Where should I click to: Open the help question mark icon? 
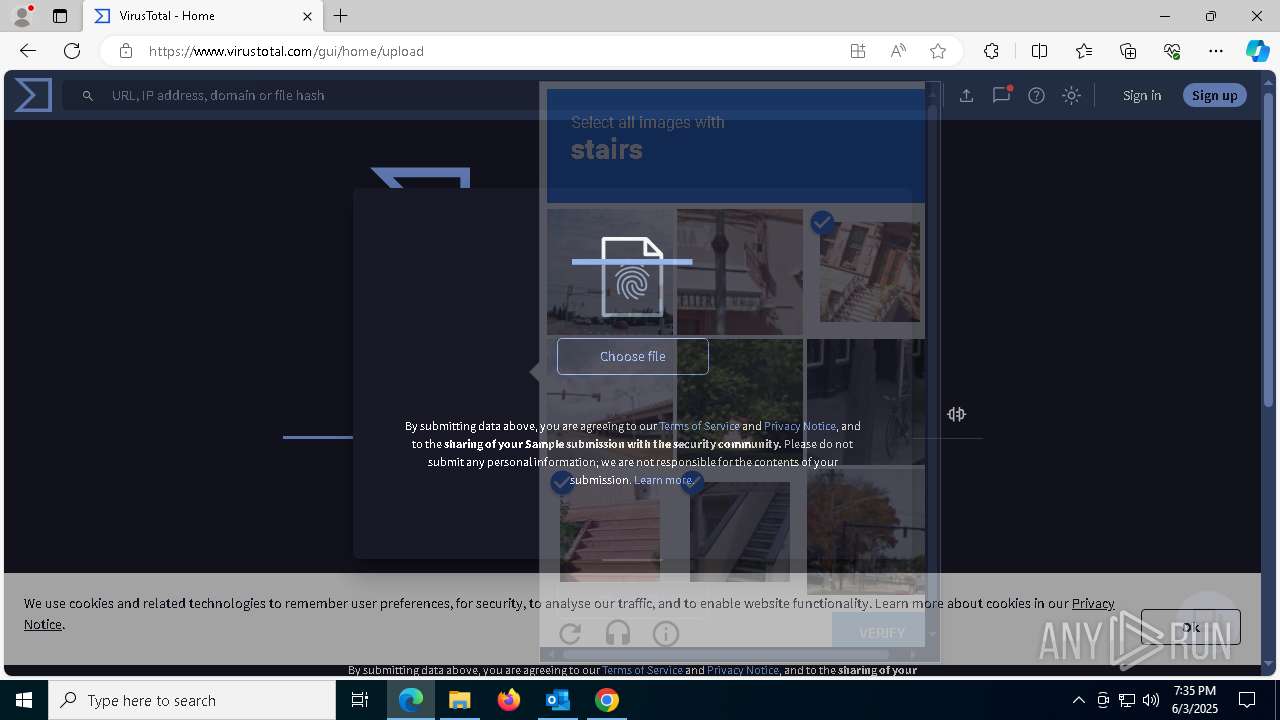pyautogui.click(x=1036, y=95)
